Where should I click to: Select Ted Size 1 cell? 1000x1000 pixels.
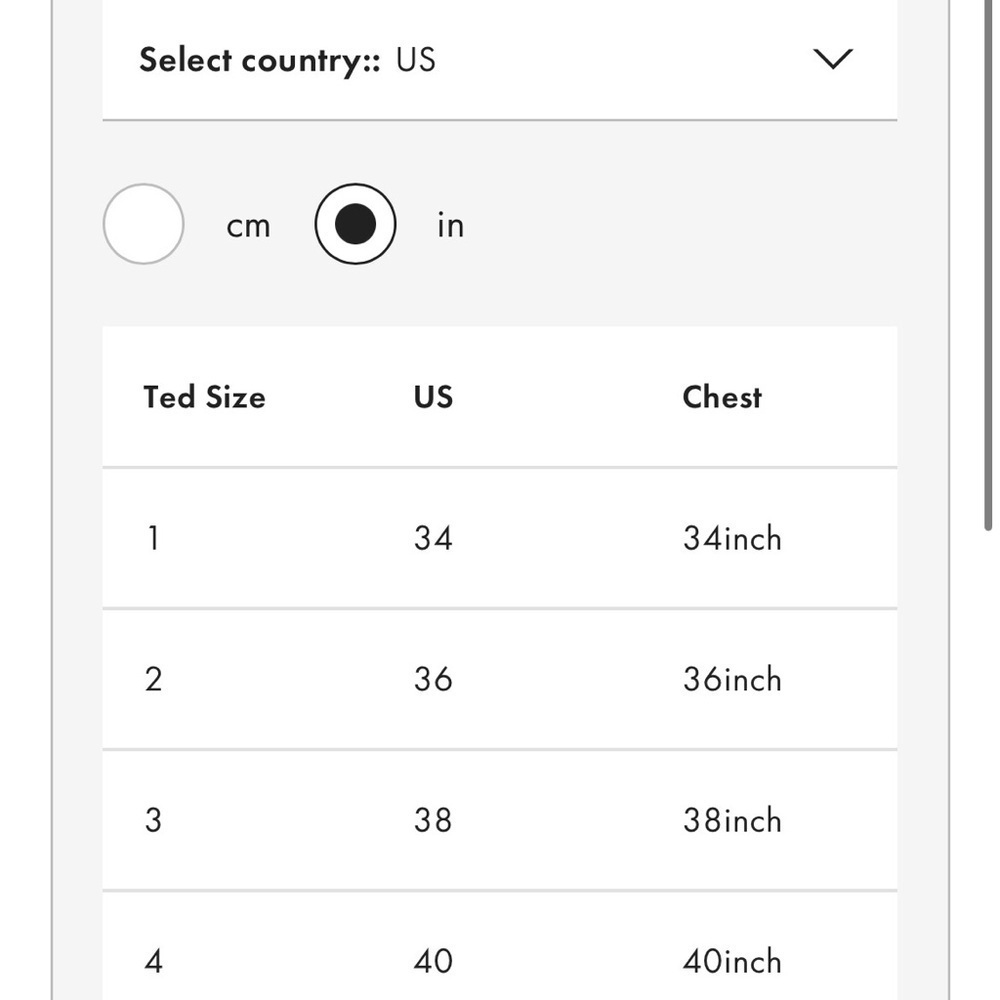[x=153, y=538]
